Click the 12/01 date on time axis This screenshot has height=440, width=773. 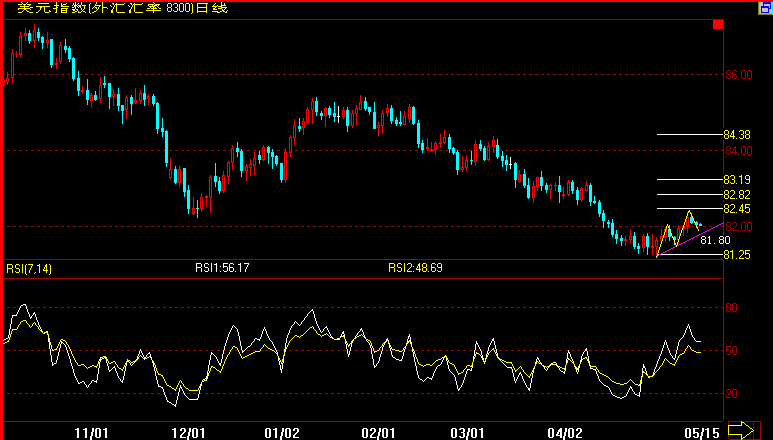188,433
